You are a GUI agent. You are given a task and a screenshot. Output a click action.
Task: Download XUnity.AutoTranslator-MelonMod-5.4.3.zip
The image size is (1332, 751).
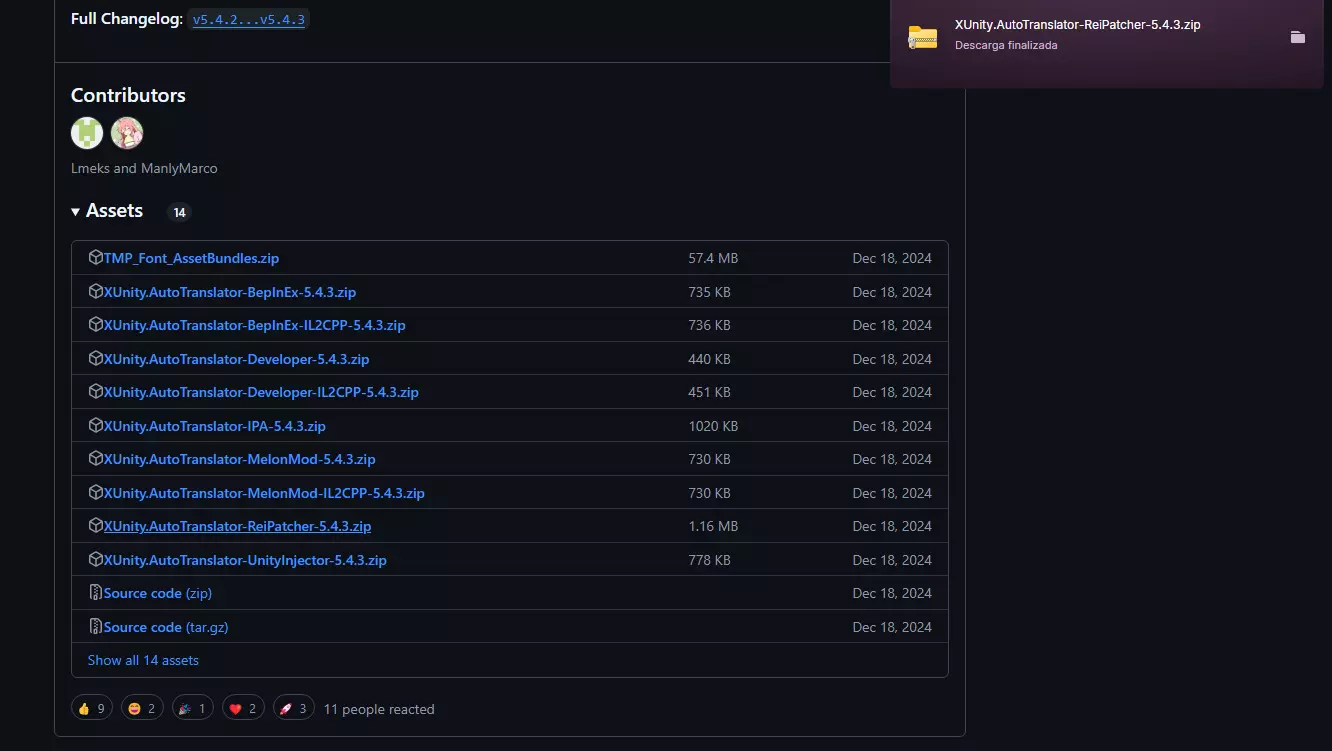coord(240,459)
